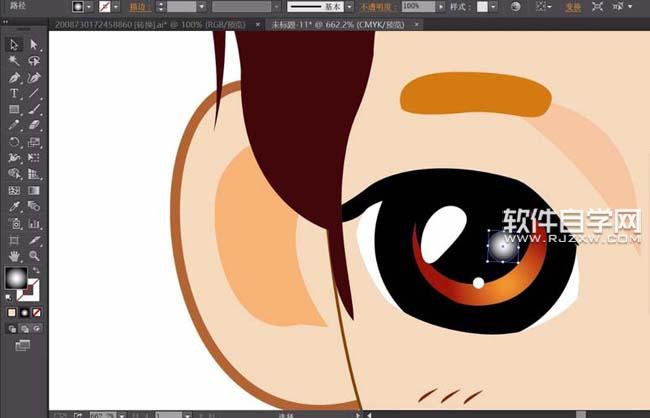Click the gradient fill box in toolbar
Screen dimensions: 650x418
click(16, 279)
